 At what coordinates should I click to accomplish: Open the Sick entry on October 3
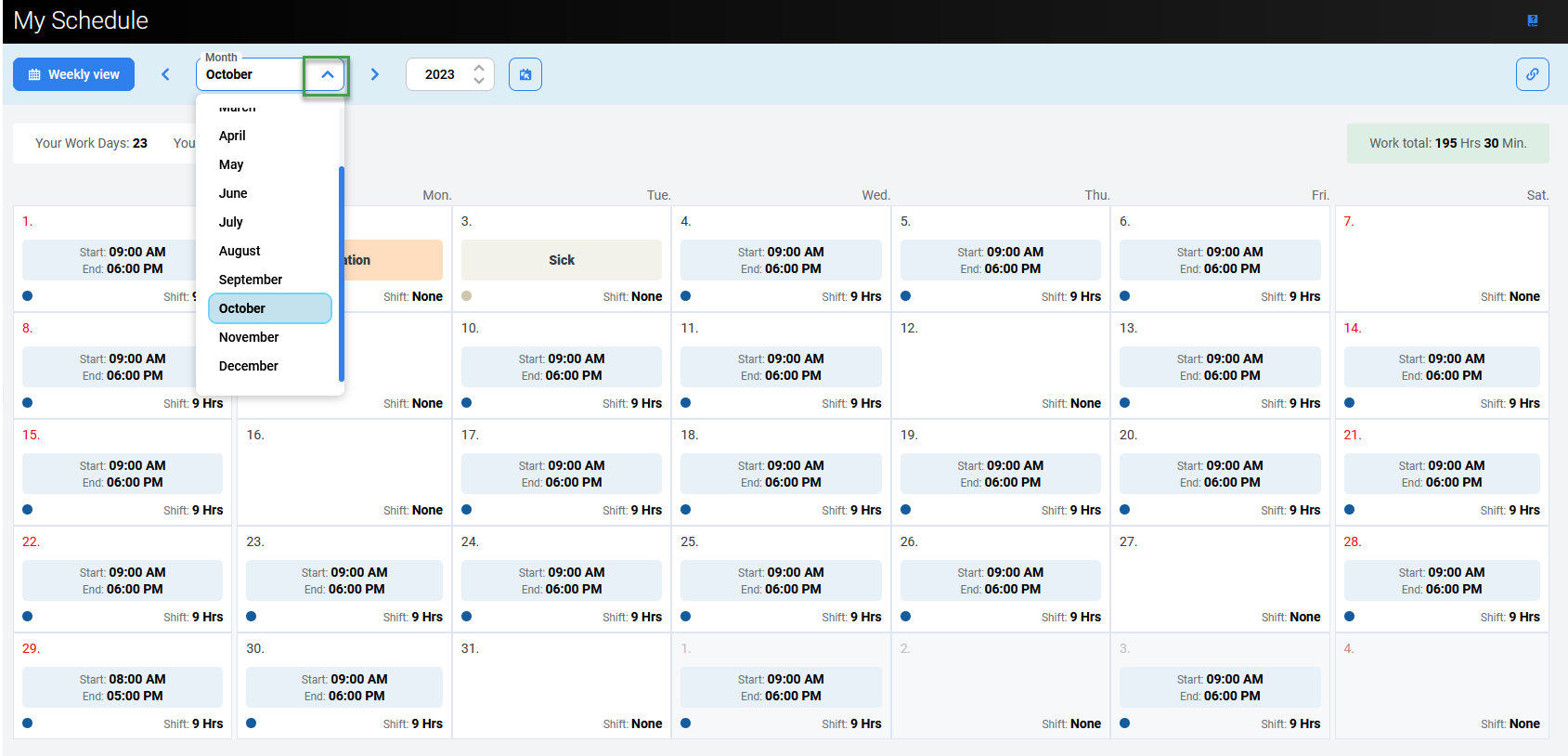(x=562, y=260)
